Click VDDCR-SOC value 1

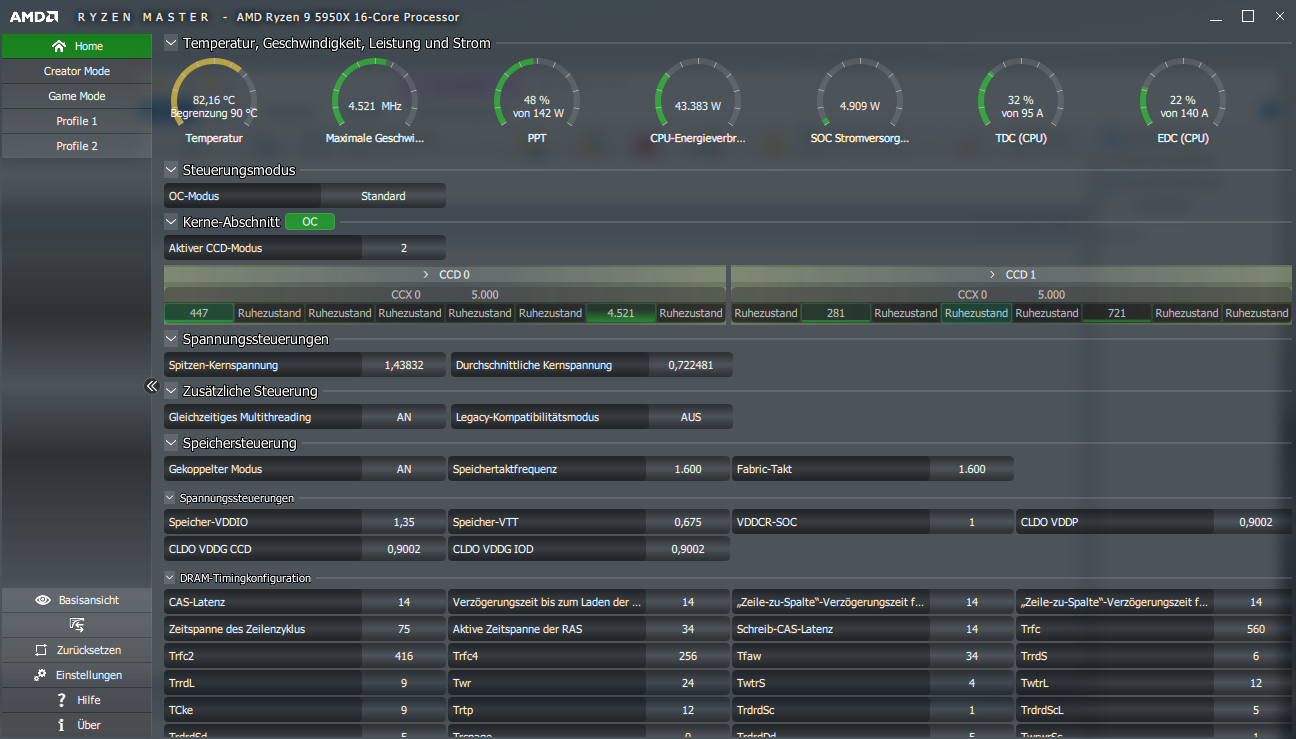coord(972,522)
